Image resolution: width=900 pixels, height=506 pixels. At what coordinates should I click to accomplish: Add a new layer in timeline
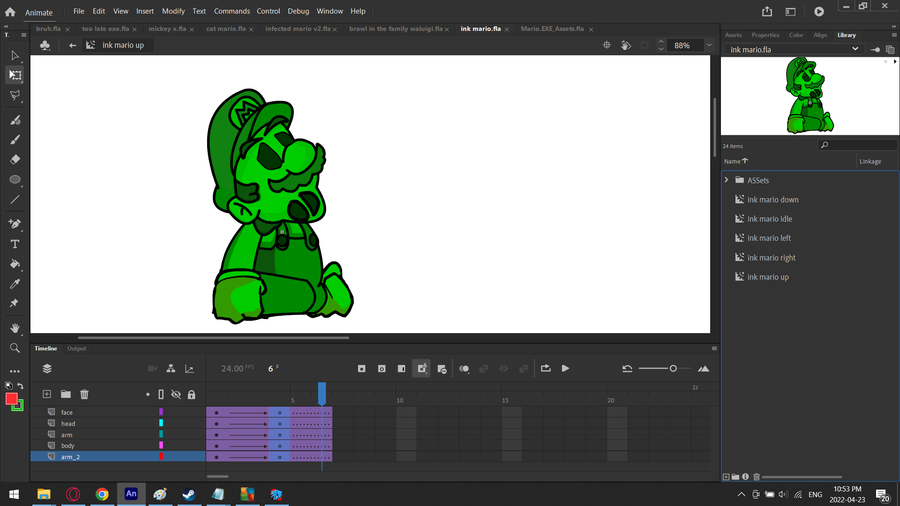(x=46, y=394)
